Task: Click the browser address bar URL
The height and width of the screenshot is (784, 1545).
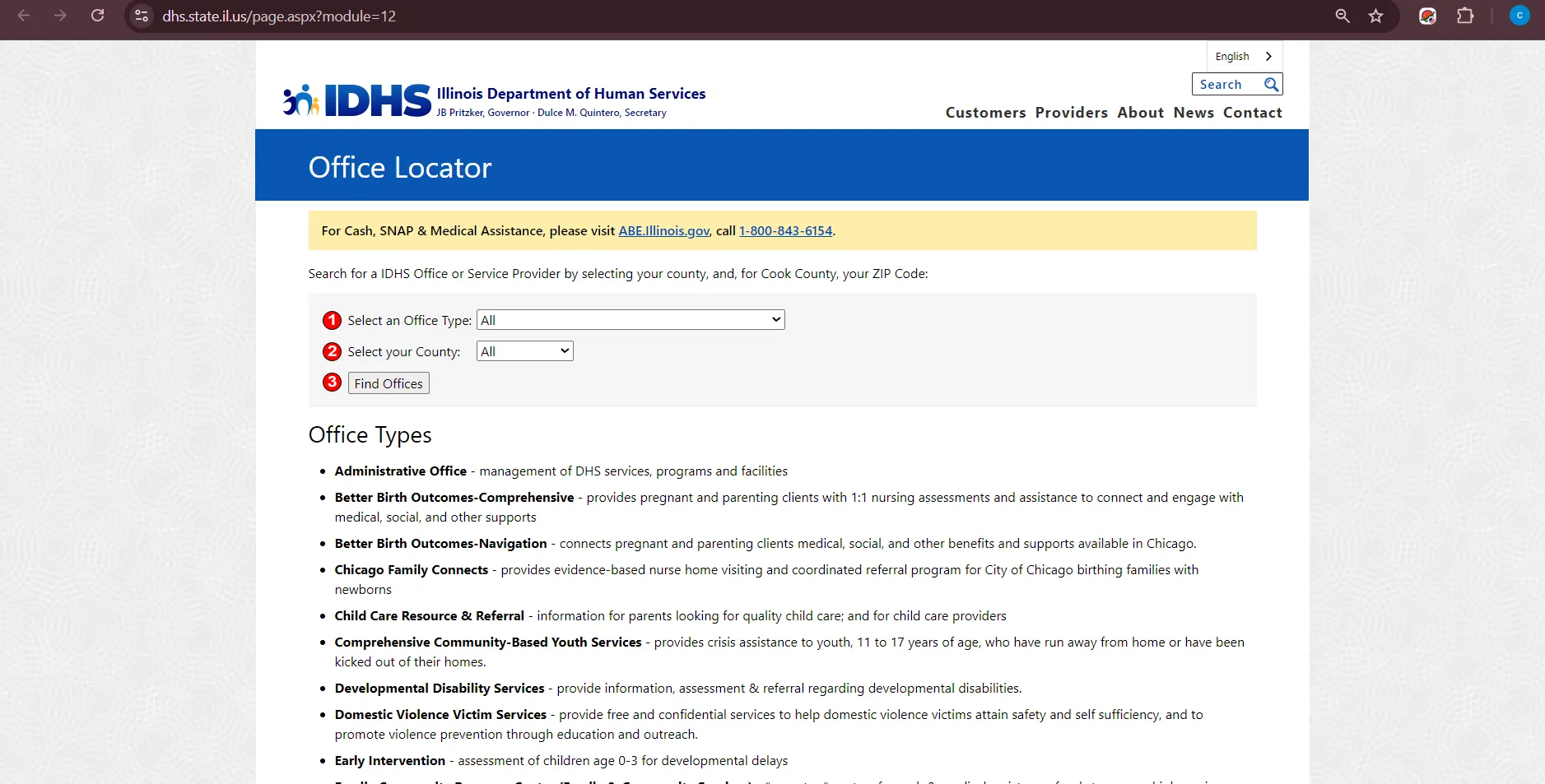Action: 279,16
